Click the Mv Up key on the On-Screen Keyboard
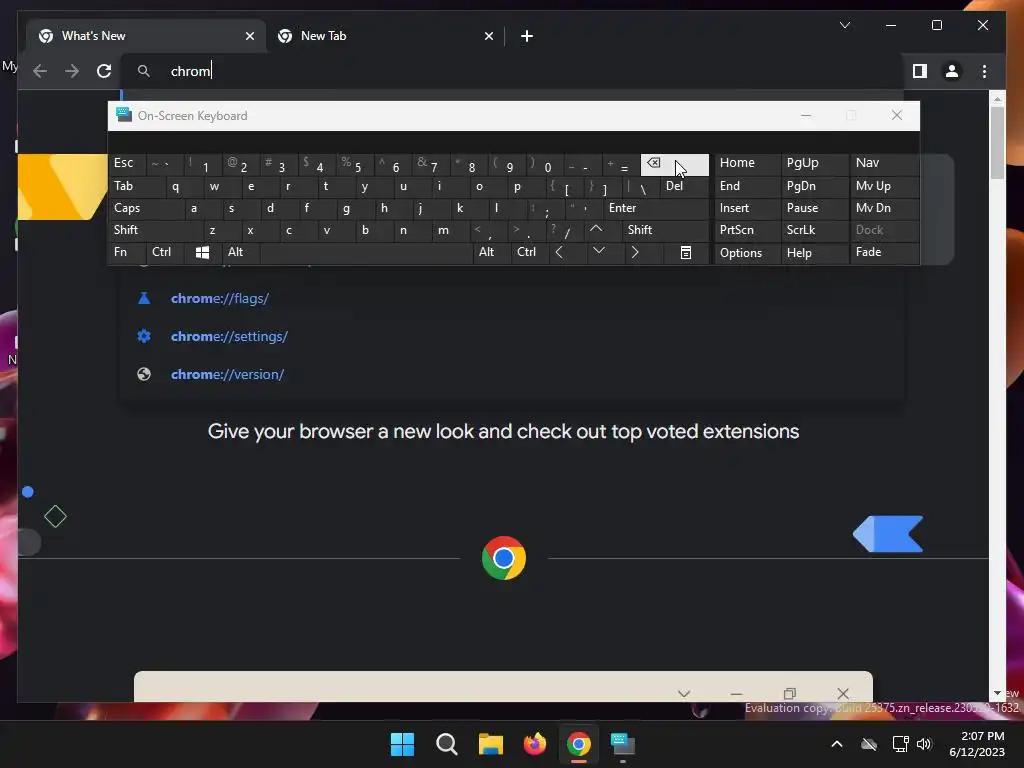This screenshot has width=1024, height=768. pyautogui.click(x=885, y=186)
